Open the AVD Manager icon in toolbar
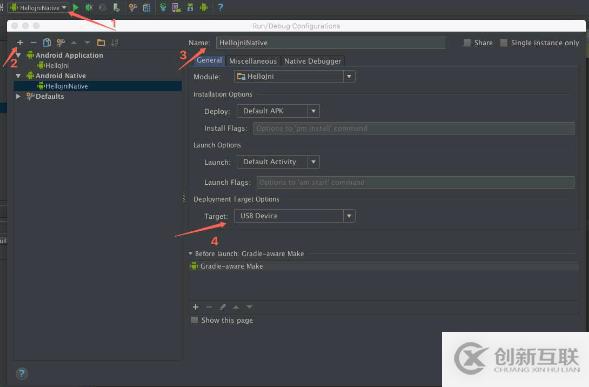 [176, 7]
